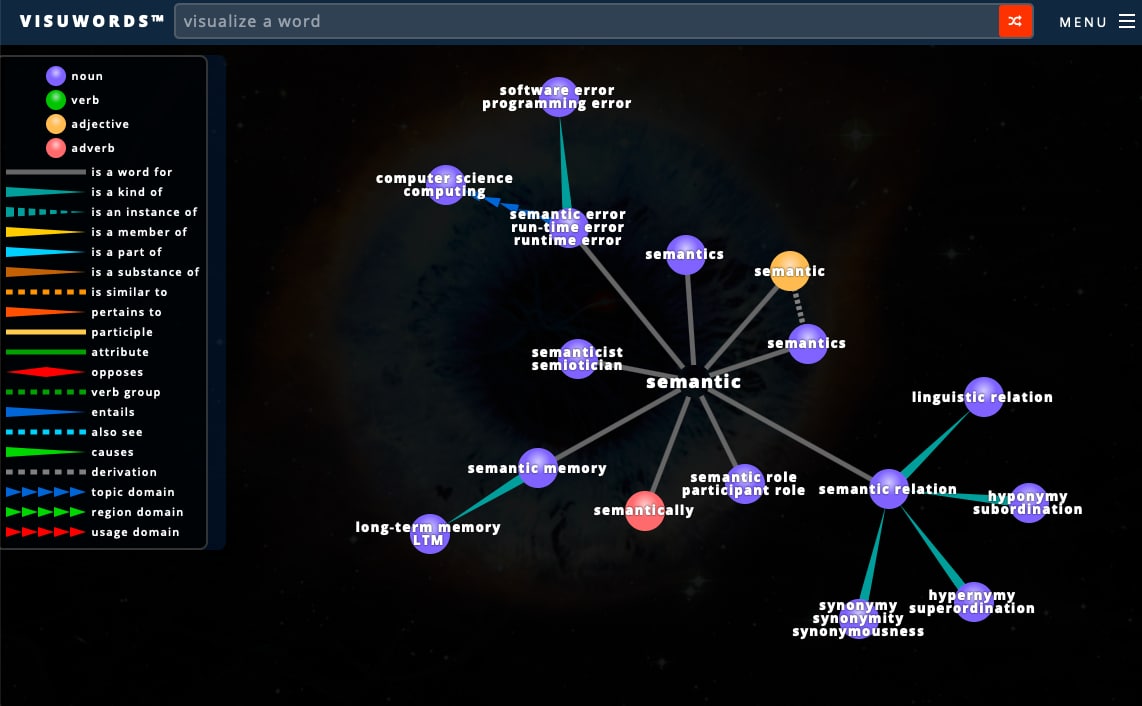Click the orange shuffle random word button

tap(1015, 21)
